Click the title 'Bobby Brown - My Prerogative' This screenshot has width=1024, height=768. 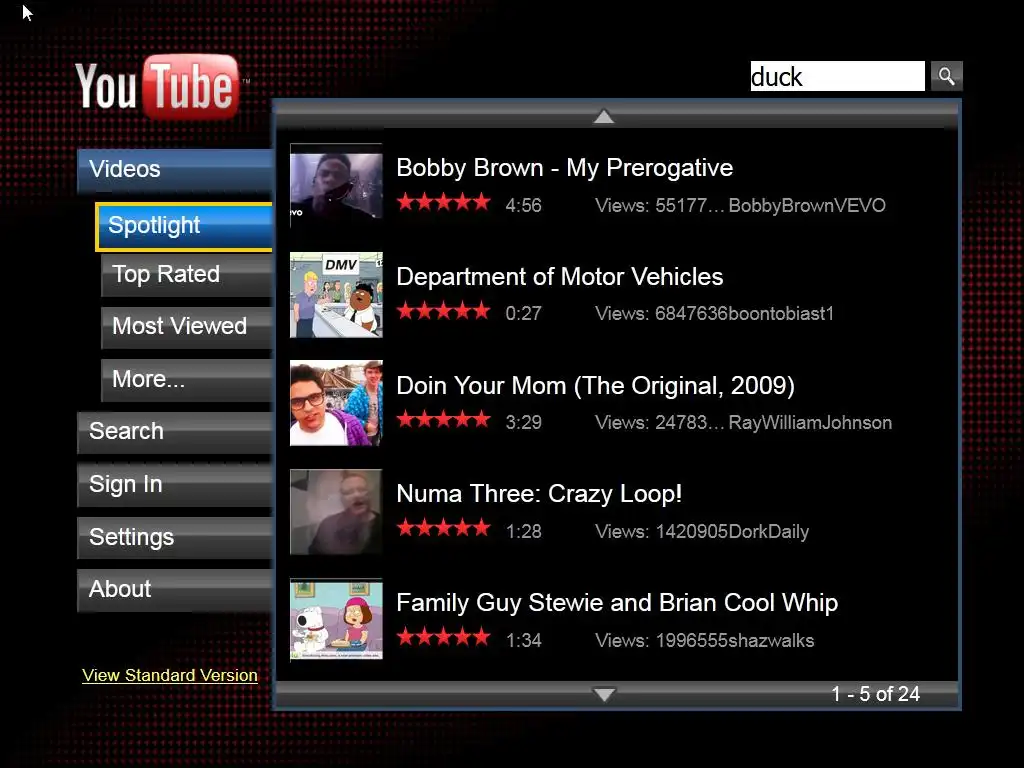pyautogui.click(x=564, y=168)
